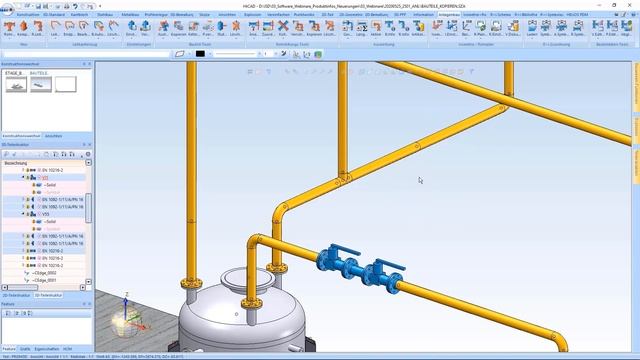Open the shape icon dropdown in properties toolbar
This screenshot has width=640, height=360.
[189, 54]
